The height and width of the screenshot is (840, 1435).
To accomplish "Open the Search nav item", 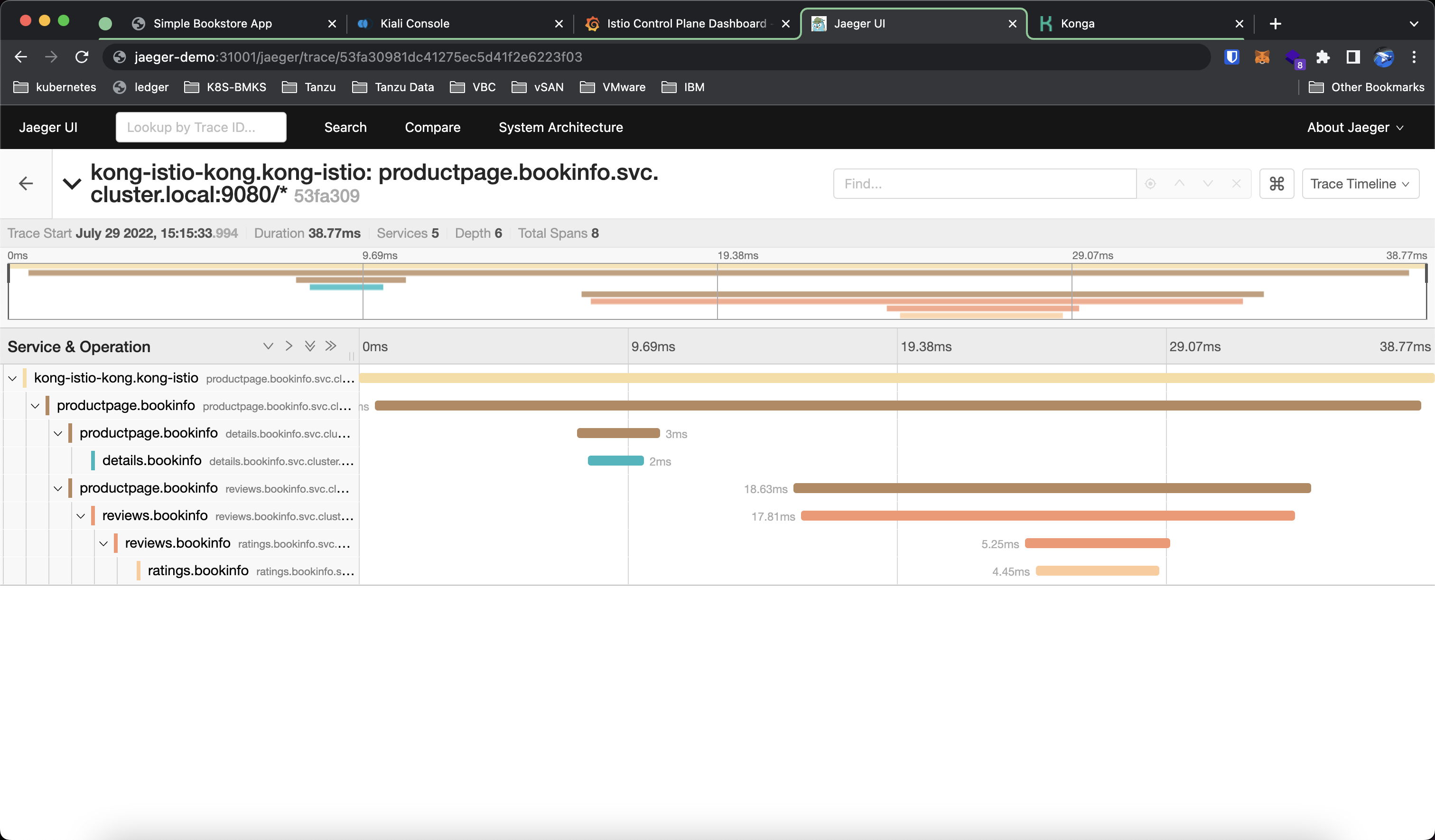I will pos(345,128).
